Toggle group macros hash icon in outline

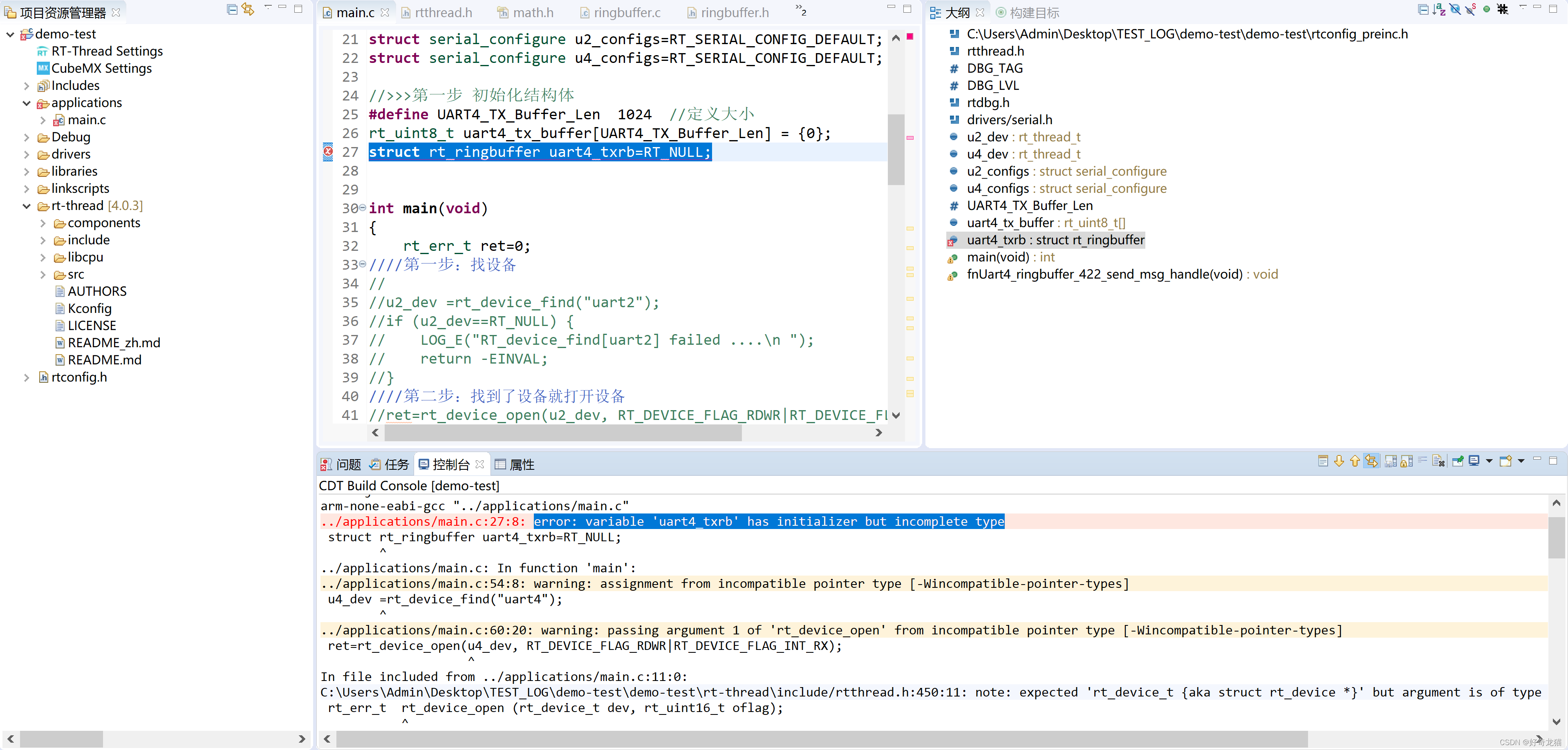[x=1502, y=9]
